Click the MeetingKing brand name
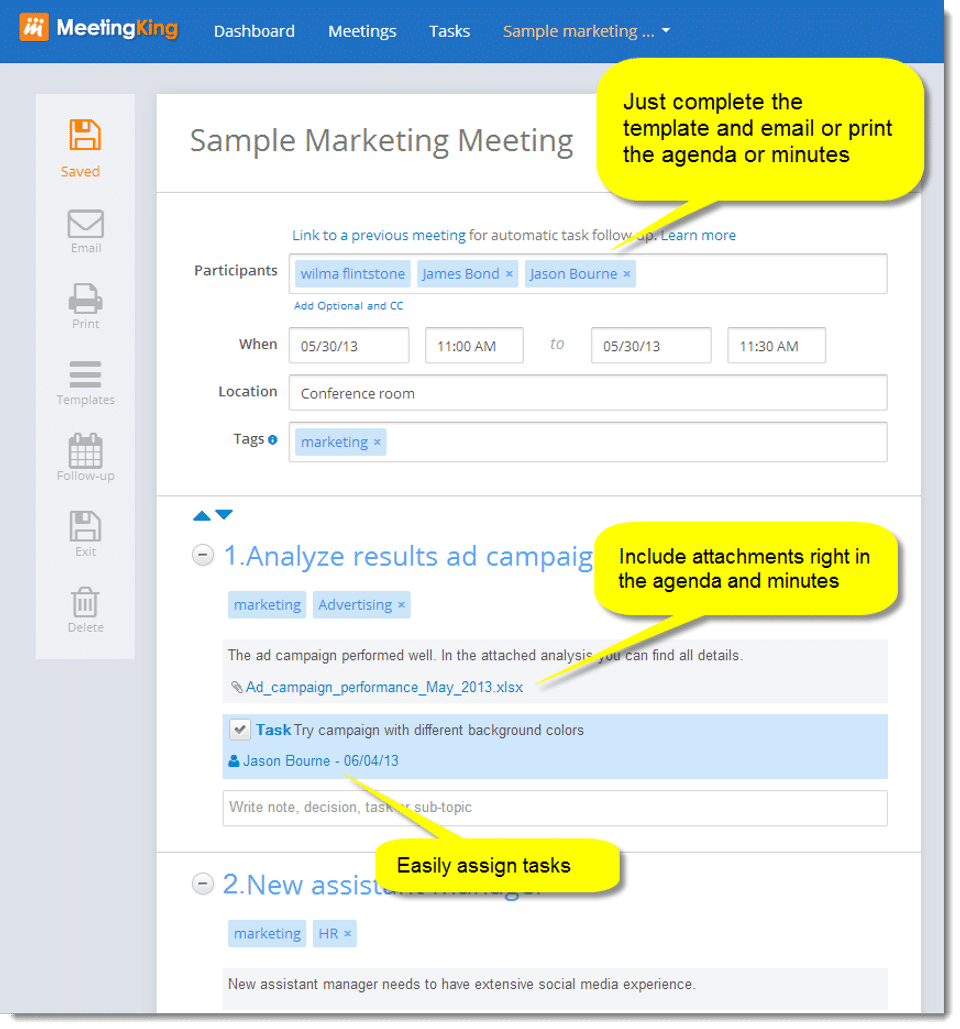Image resolution: width=960 pixels, height=1029 pixels. pyautogui.click(x=117, y=28)
